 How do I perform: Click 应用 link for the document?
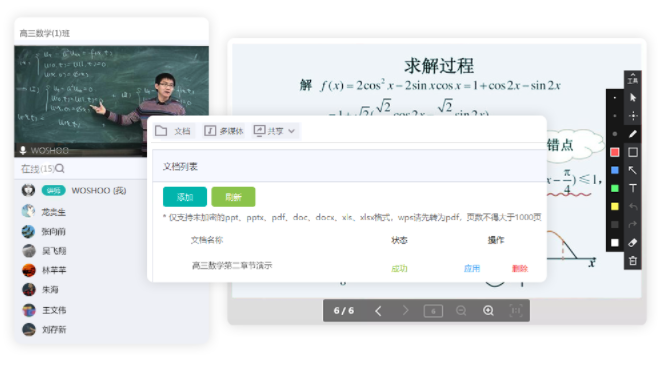(x=472, y=268)
